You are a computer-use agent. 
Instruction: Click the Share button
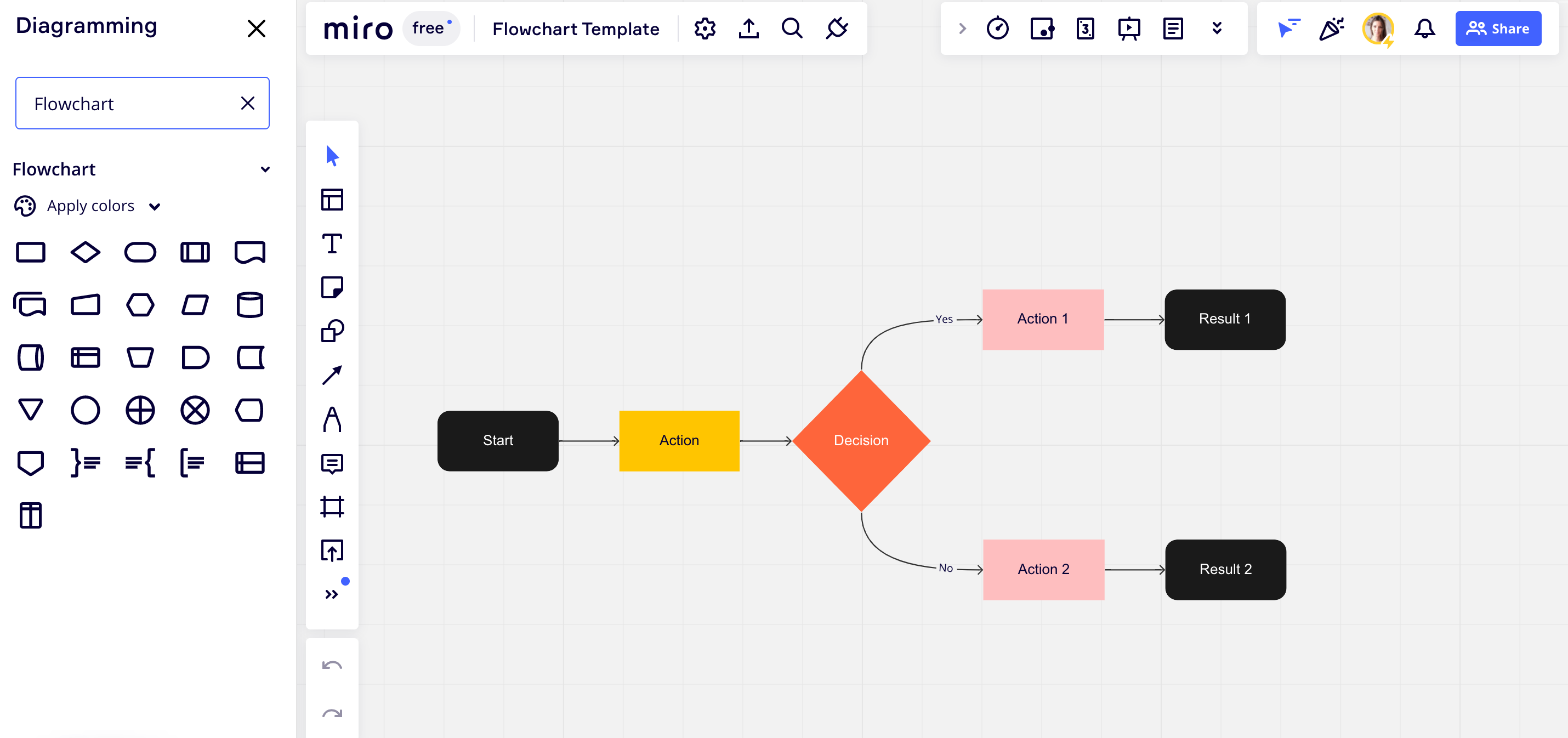1497,29
